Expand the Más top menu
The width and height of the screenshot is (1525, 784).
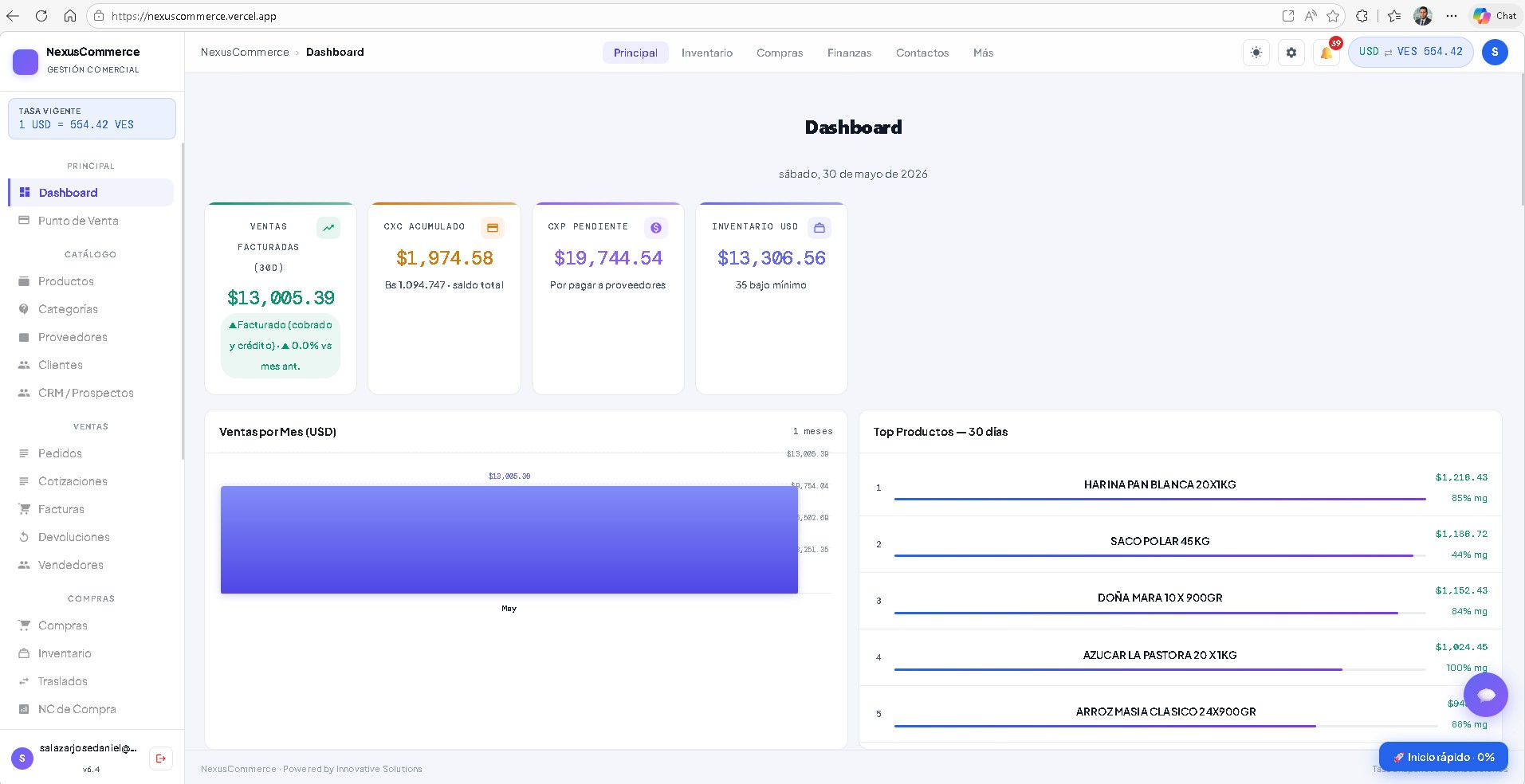[x=983, y=53]
